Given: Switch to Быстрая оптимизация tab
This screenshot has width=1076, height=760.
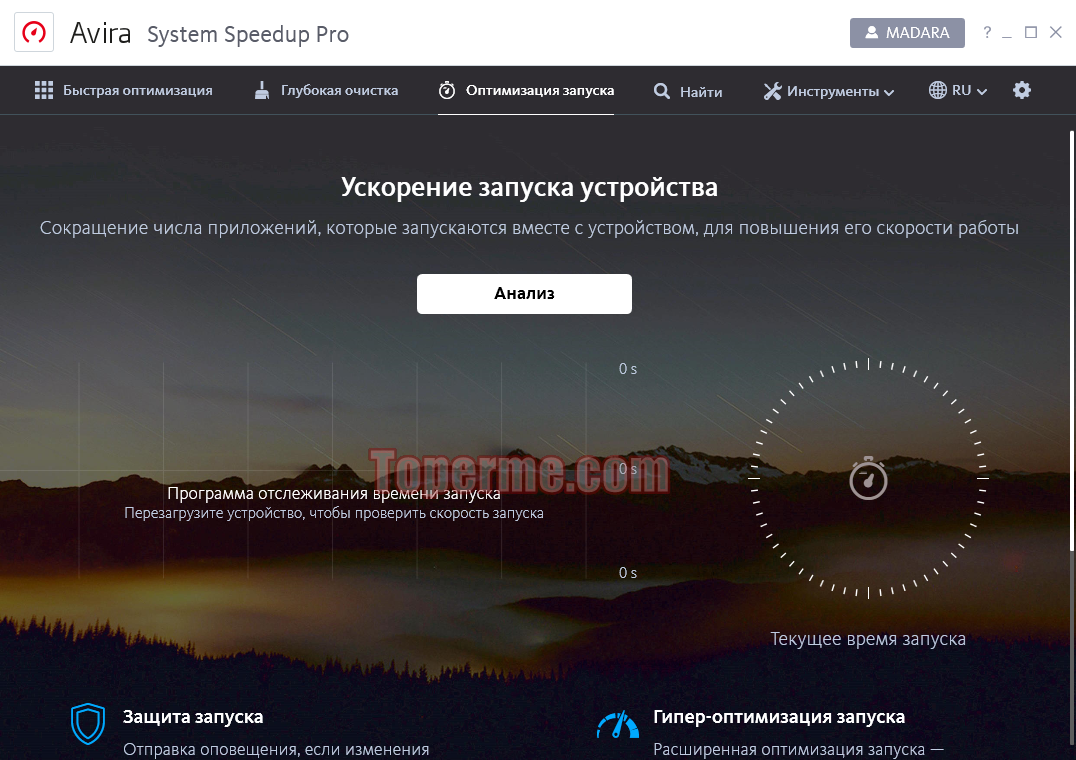Looking at the screenshot, I should coord(124,91).
